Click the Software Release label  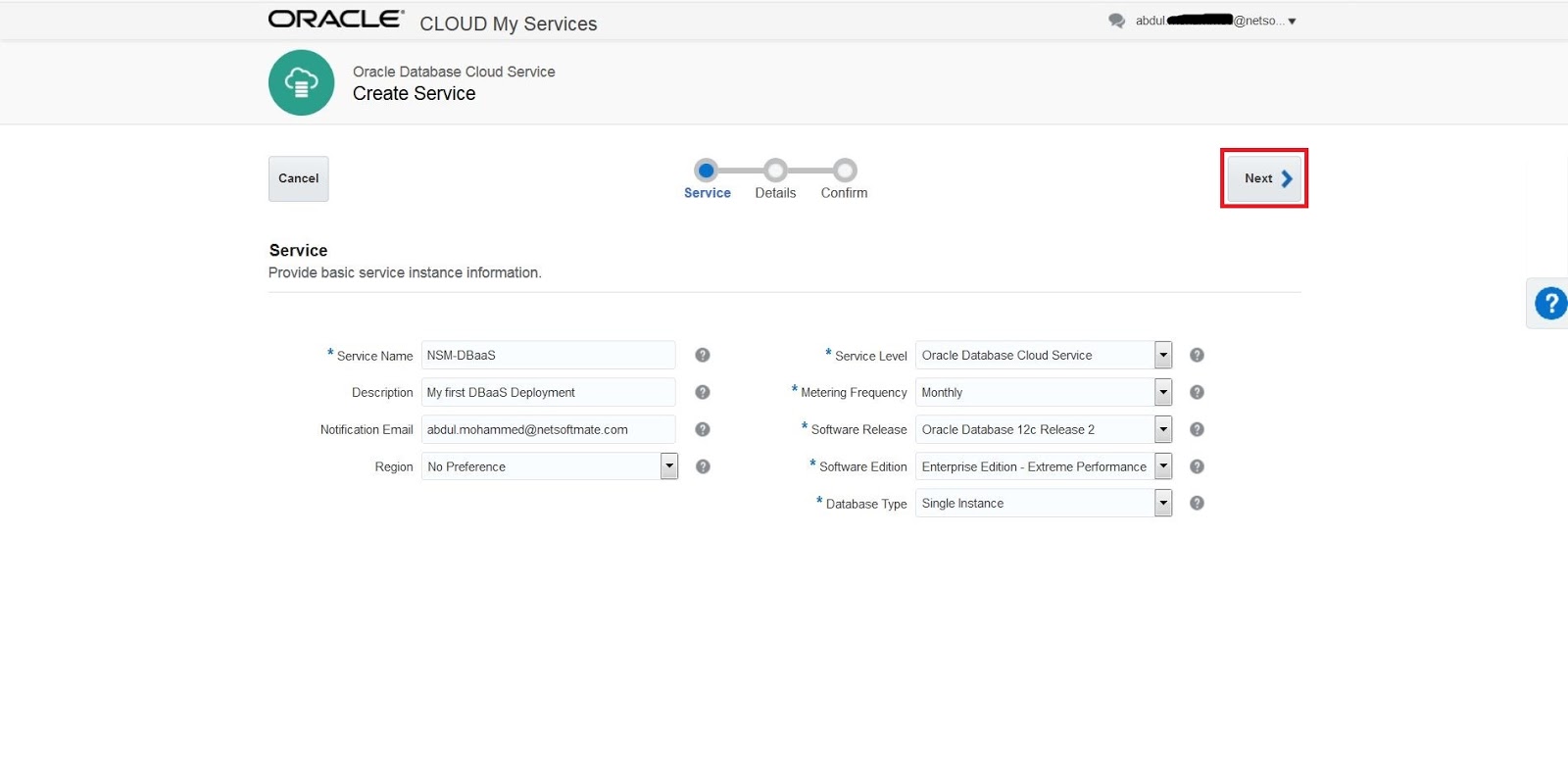[x=858, y=429]
